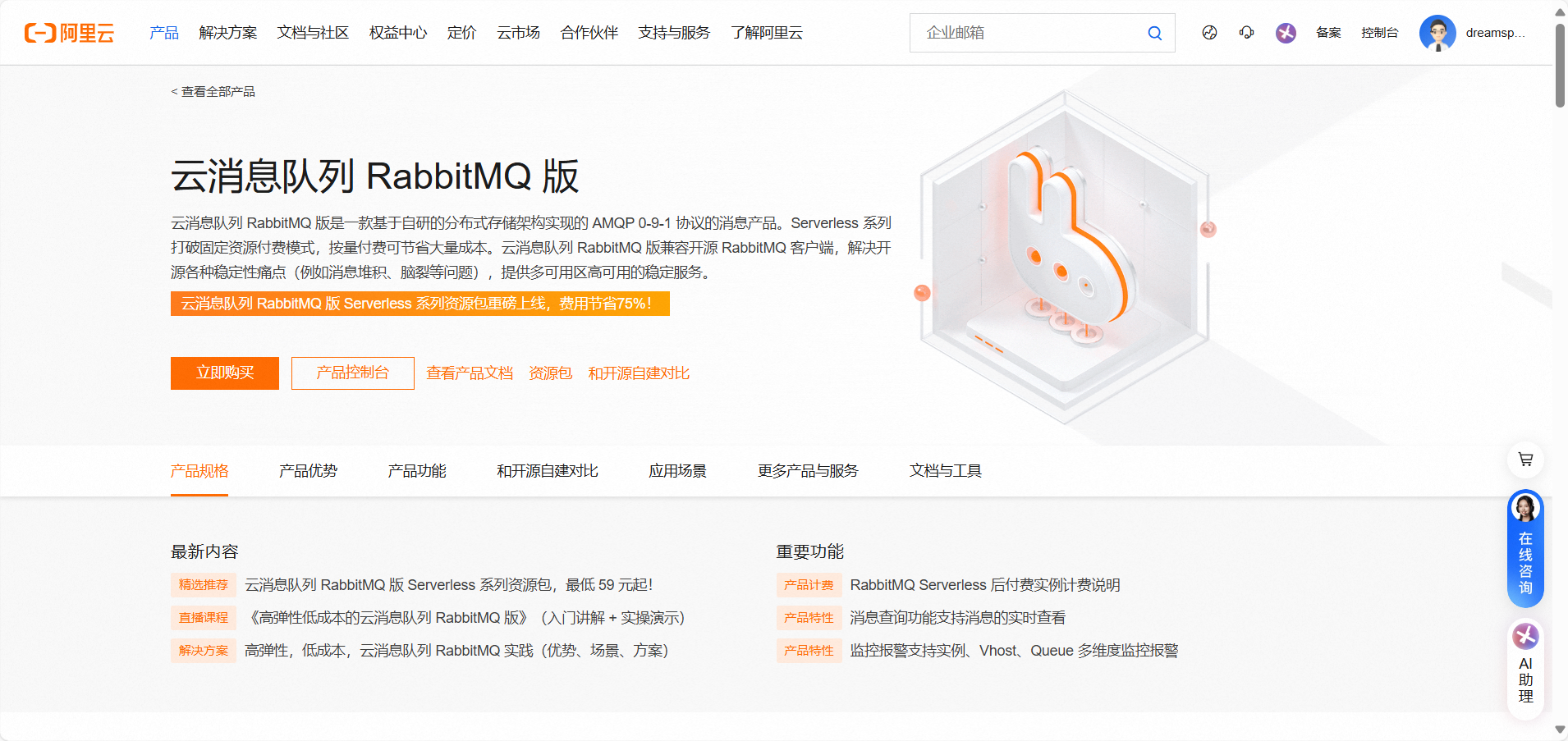Screen dimensions: 1568x741
Task: Open the AI助理 floating assistant
Action: coord(1525,670)
